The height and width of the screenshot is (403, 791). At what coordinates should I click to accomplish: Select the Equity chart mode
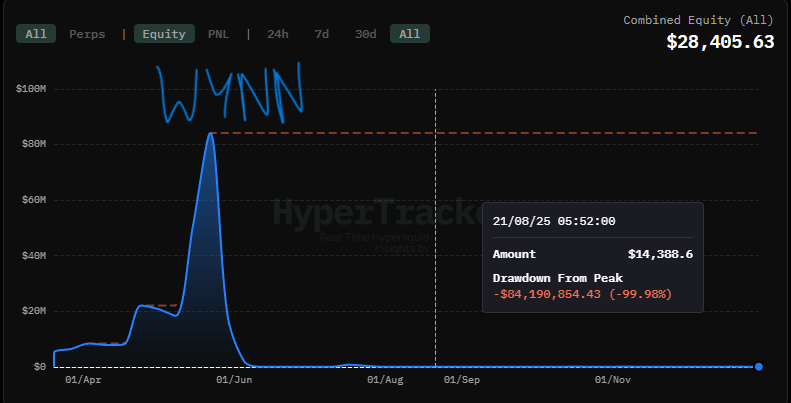[x=164, y=34]
